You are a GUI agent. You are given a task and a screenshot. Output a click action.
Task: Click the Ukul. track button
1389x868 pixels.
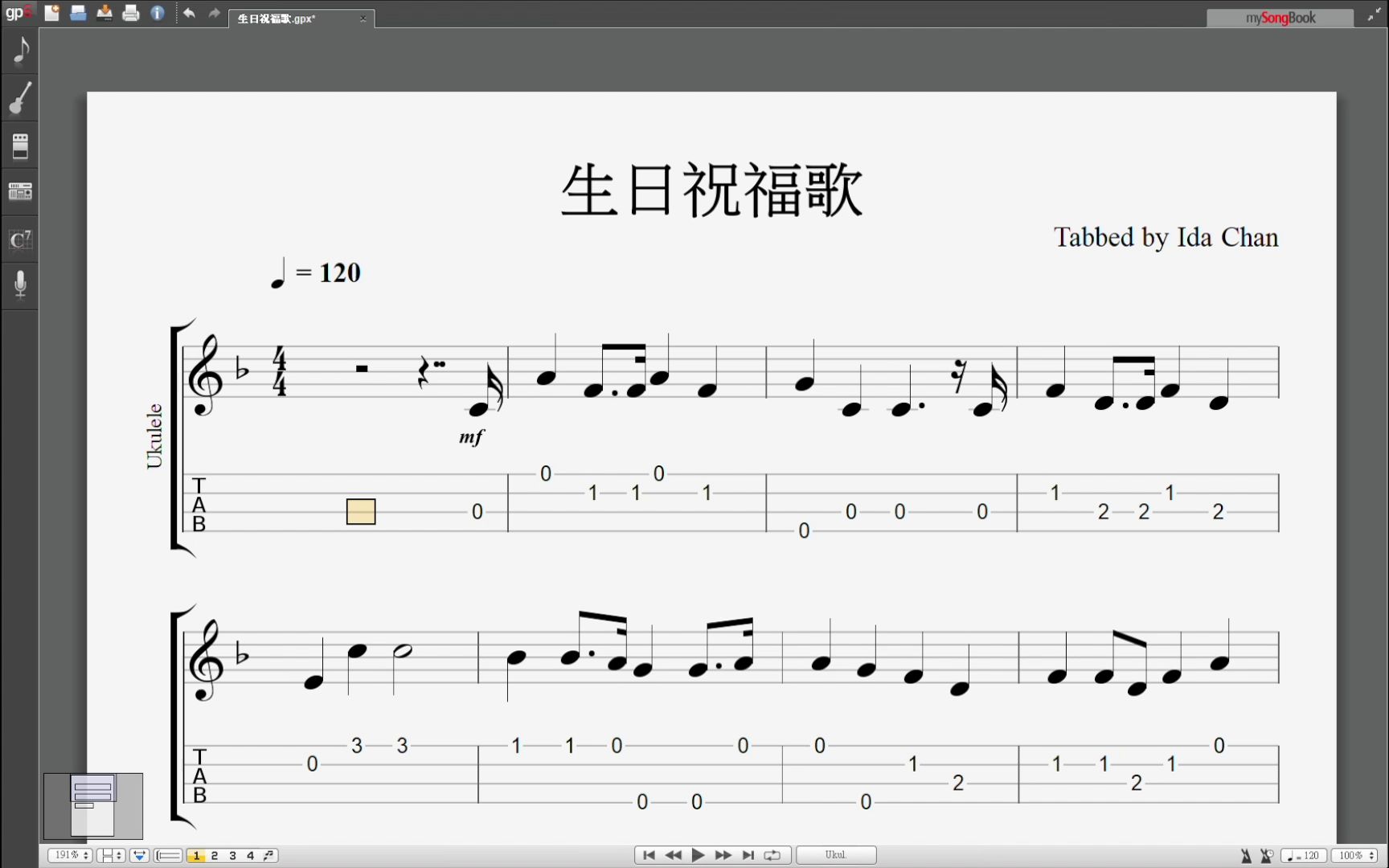[835, 855]
